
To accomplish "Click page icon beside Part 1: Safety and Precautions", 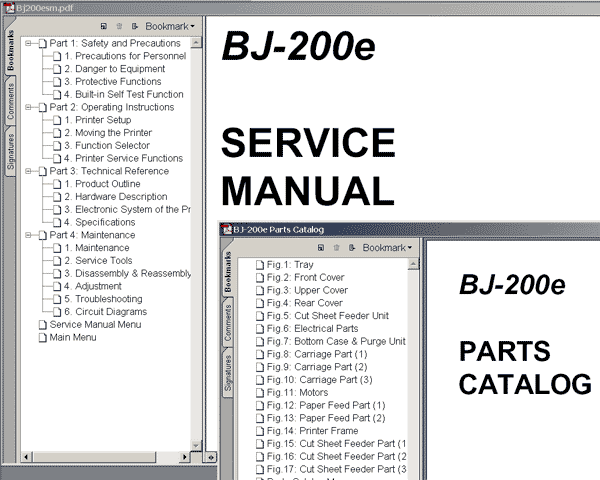I will point(42,44).
